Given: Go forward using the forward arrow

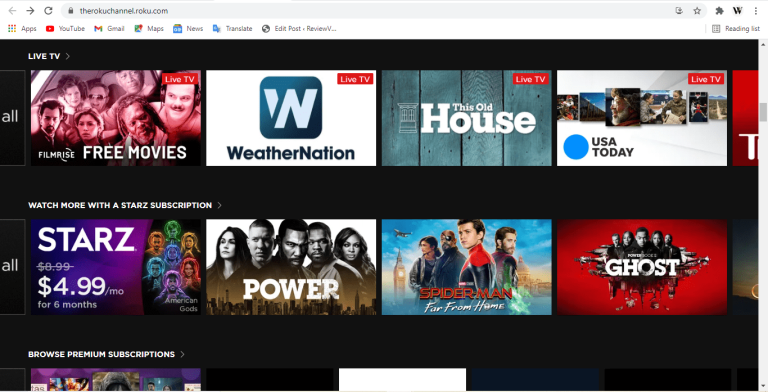Looking at the screenshot, I should (30, 10).
